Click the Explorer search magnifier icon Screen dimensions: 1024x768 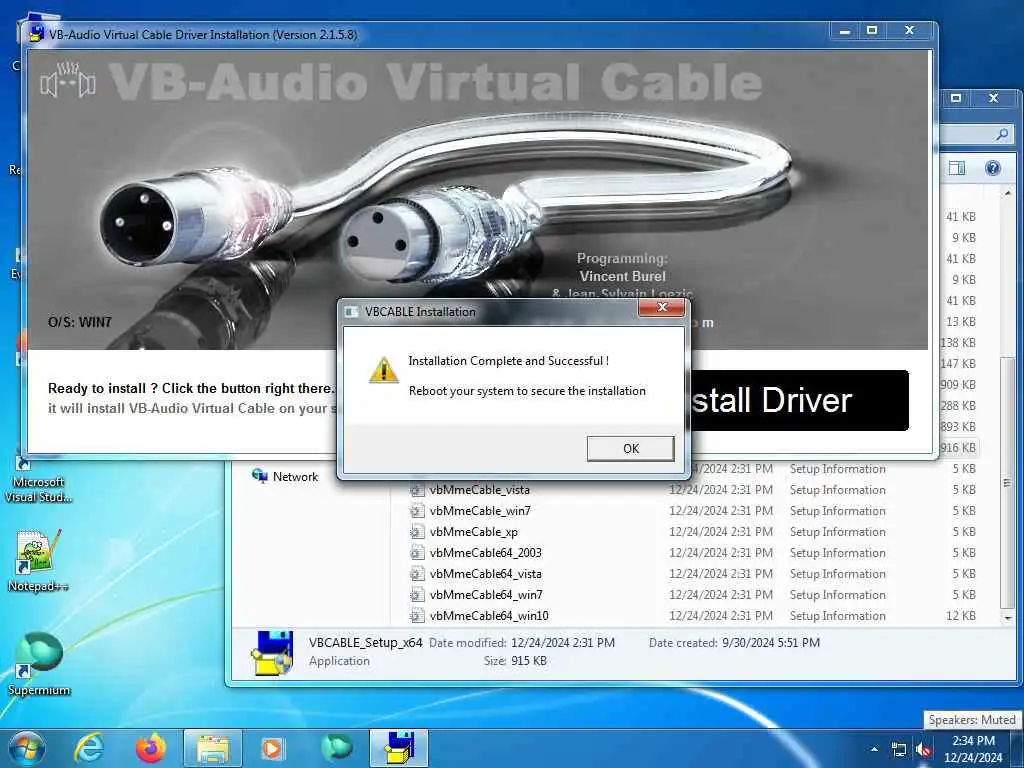[x=1002, y=135]
